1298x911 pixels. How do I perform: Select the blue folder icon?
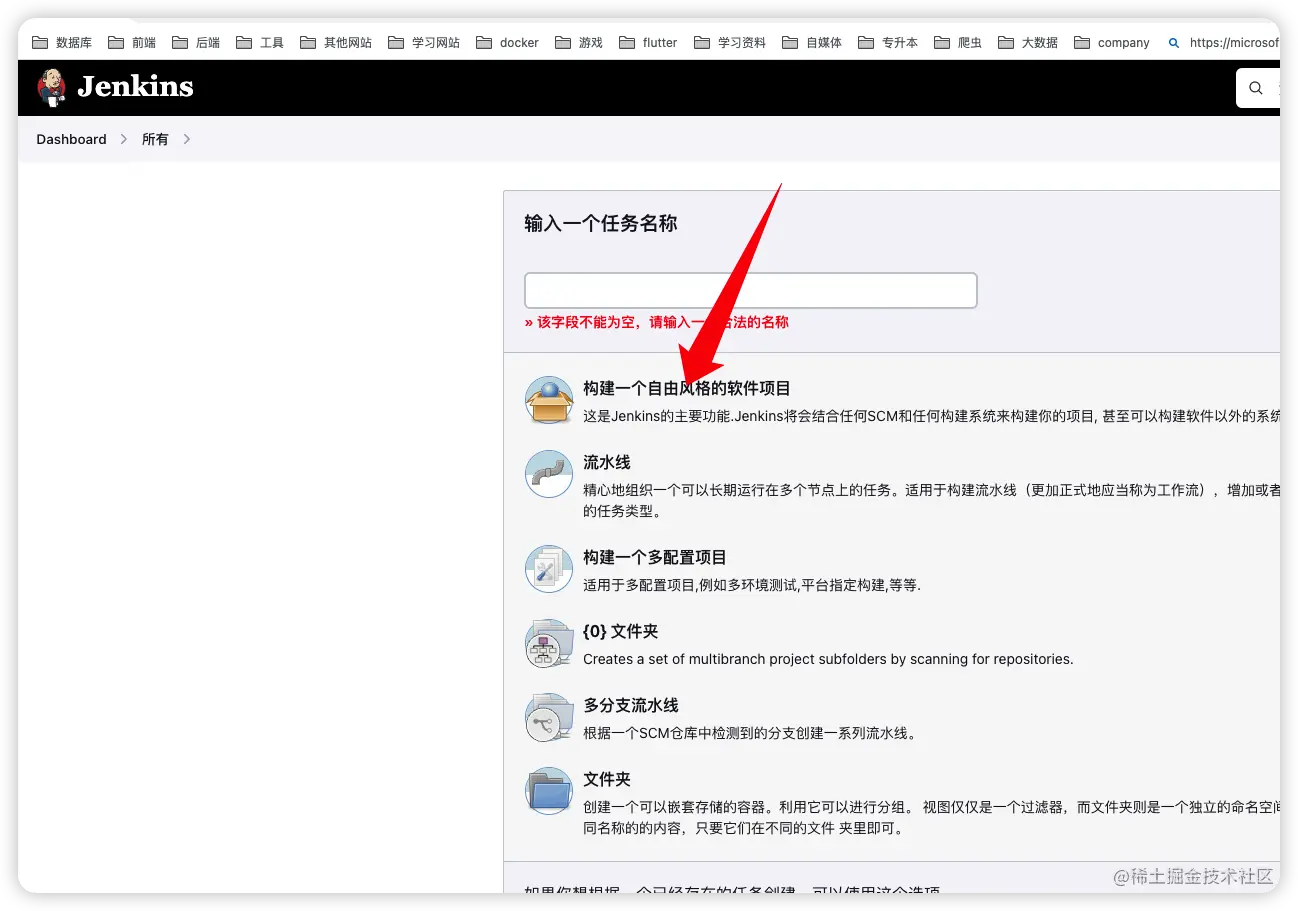pyautogui.click(x=549, y=791)
